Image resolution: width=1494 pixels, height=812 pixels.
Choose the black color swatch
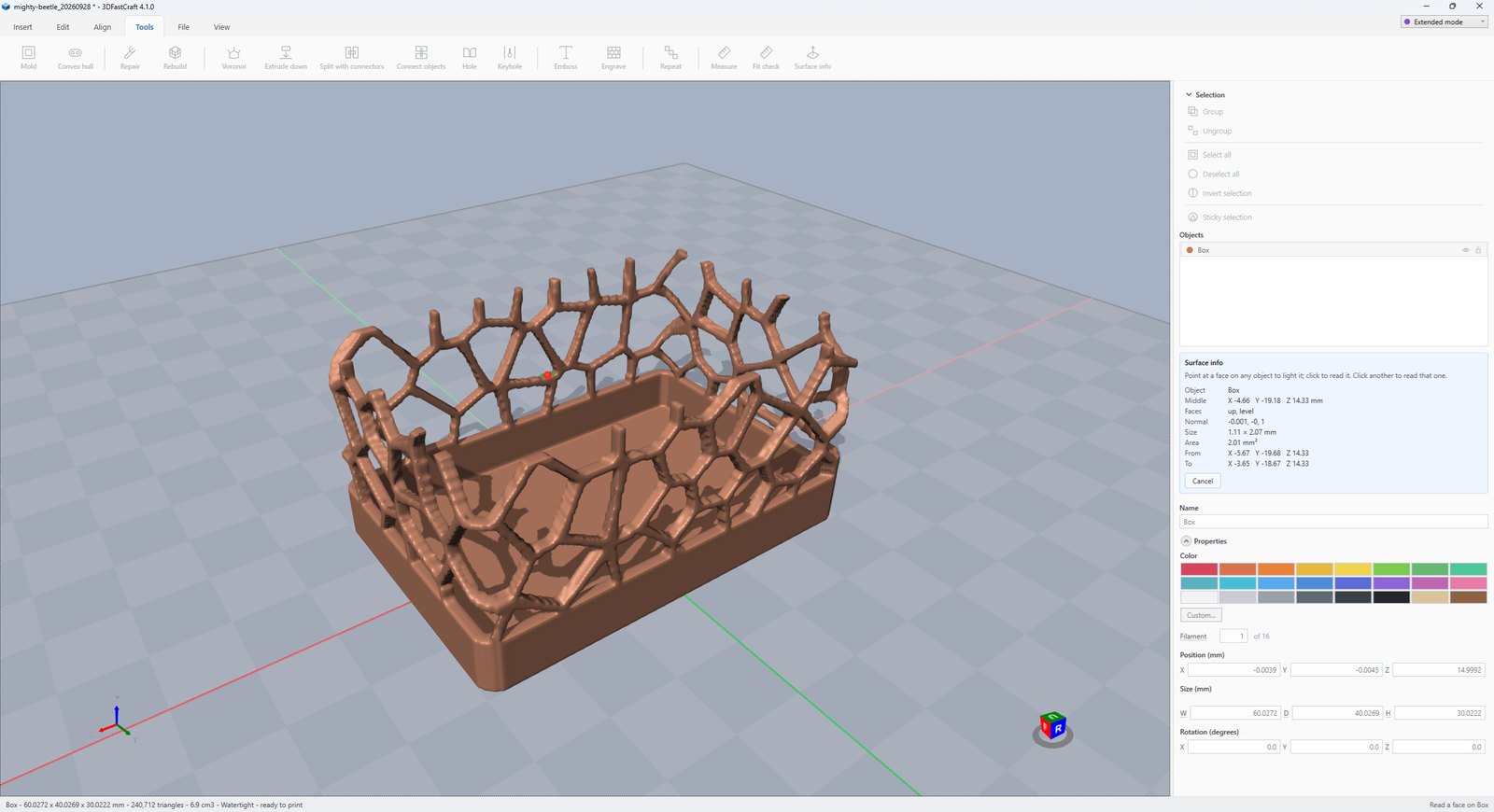[x=1391, y=597]
